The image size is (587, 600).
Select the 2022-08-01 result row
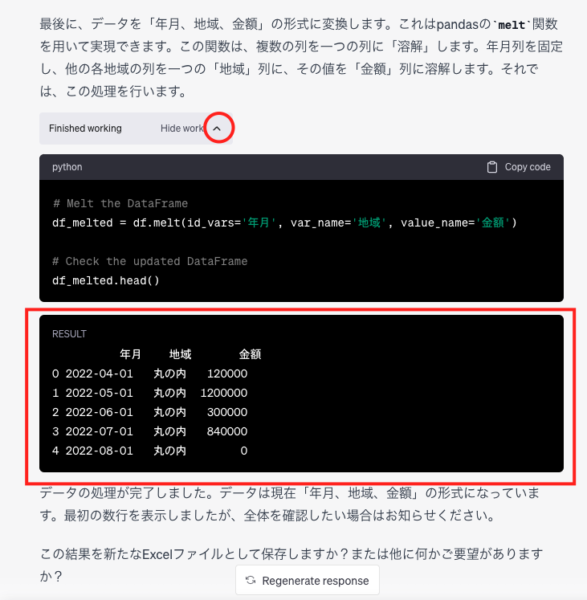pyautogui.click(x=150, y=451)
